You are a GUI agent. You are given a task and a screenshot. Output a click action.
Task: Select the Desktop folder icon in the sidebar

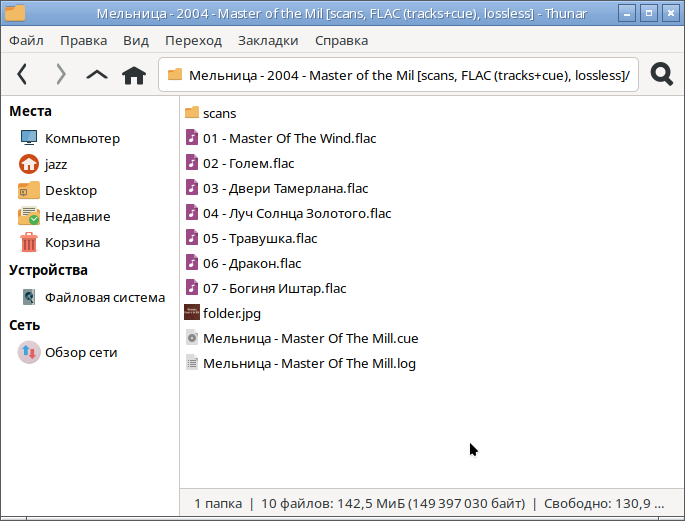(x=29, y=190)
